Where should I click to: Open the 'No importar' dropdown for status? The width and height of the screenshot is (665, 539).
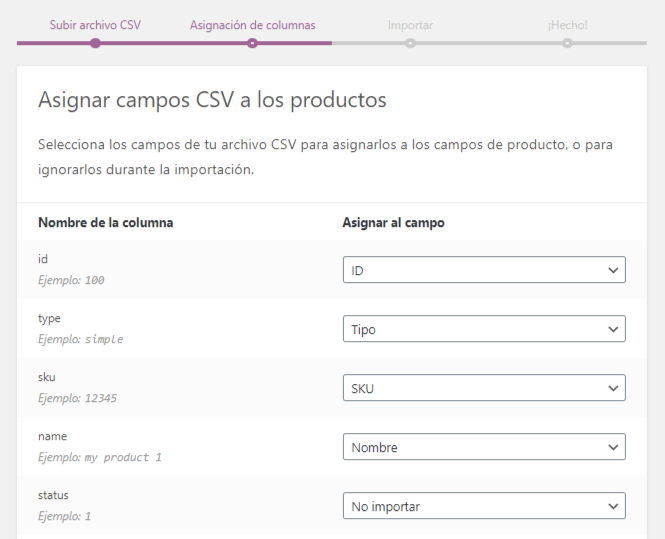pos(483,506)
